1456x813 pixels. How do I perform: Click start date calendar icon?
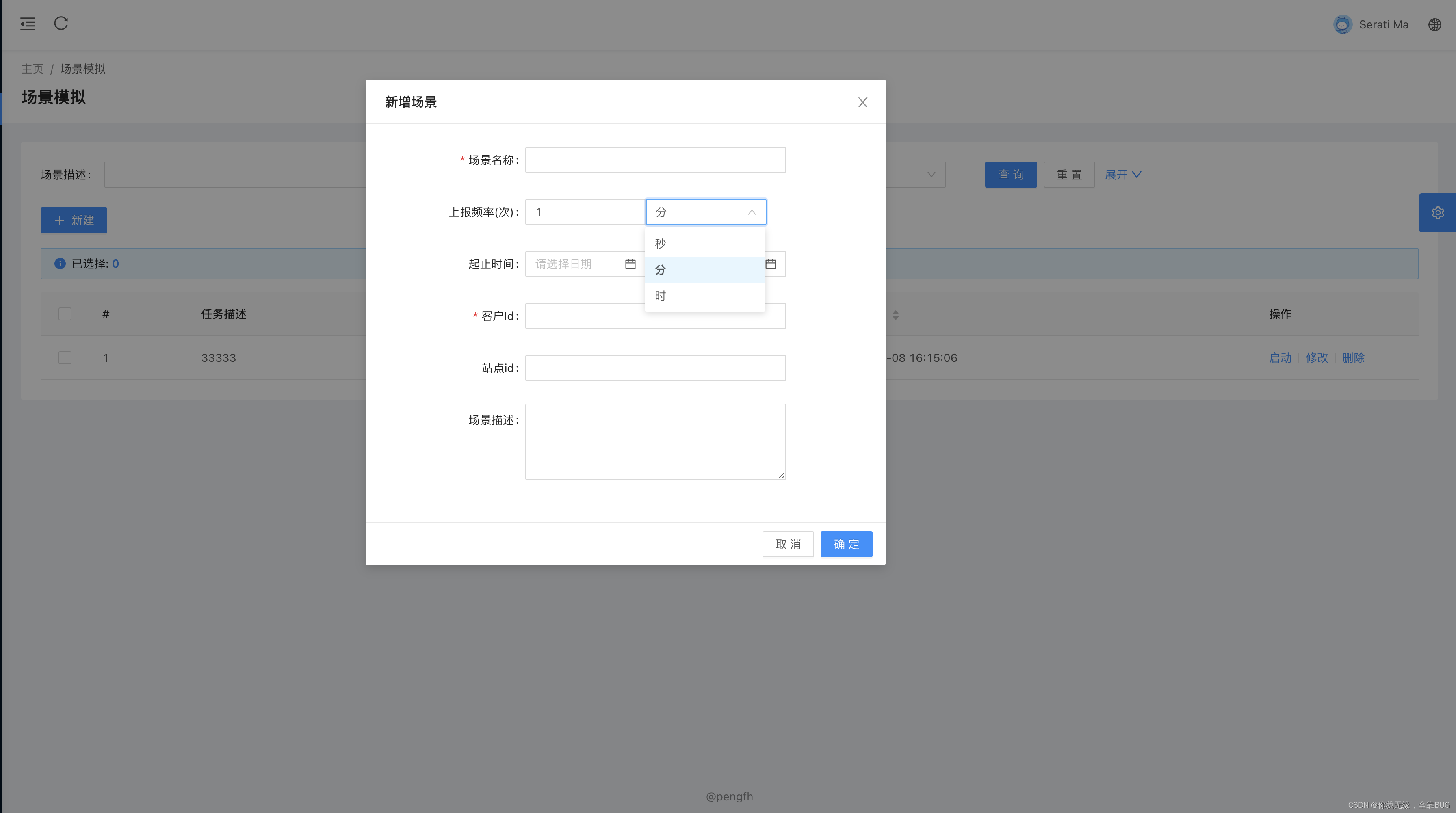point(630,264)
